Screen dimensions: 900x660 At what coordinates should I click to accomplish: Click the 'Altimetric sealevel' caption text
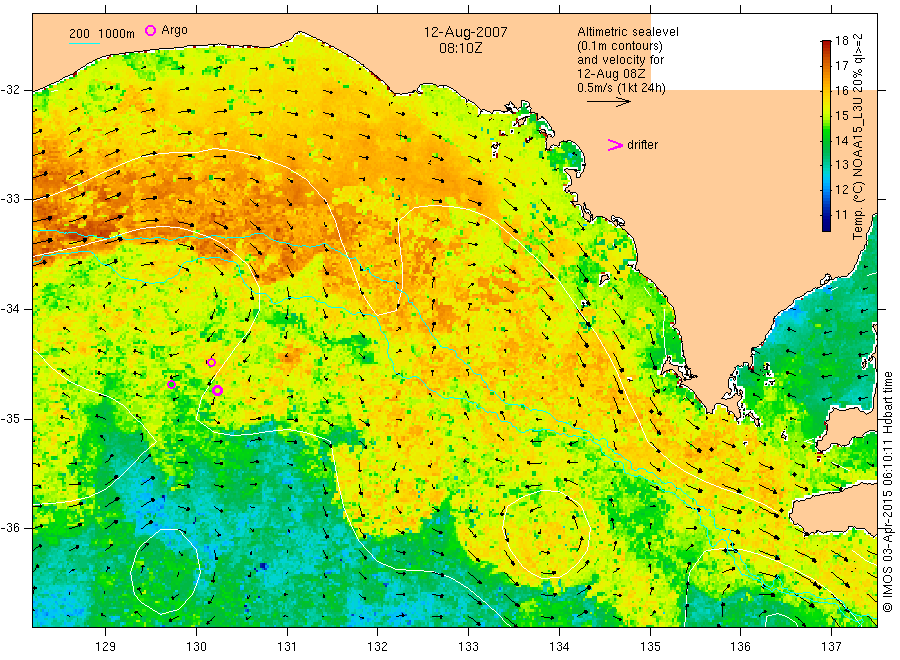(x=628, y=32)
